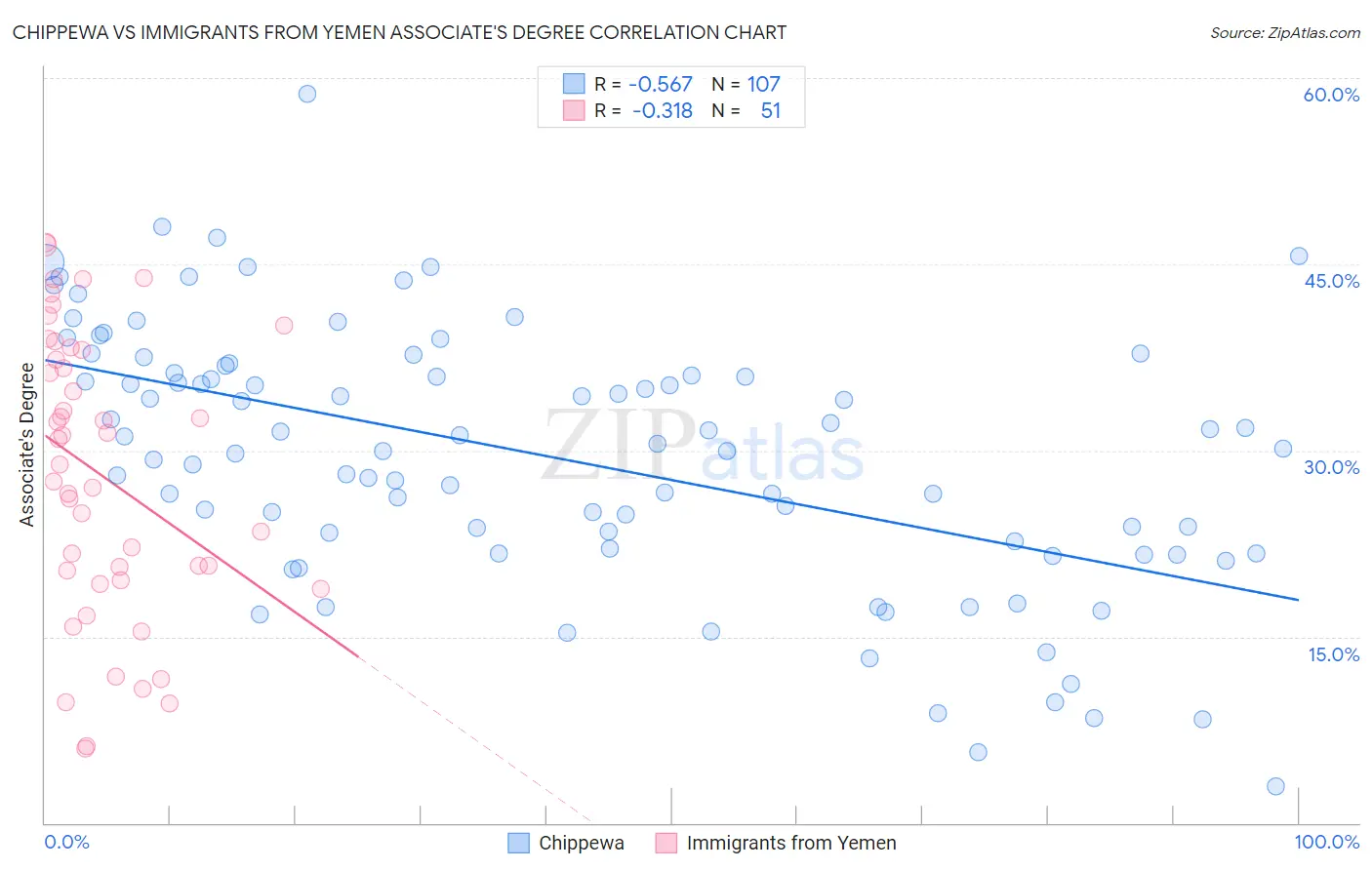
Task: Click the Associate's Degree y-axis label
Action: coord(27,445)
